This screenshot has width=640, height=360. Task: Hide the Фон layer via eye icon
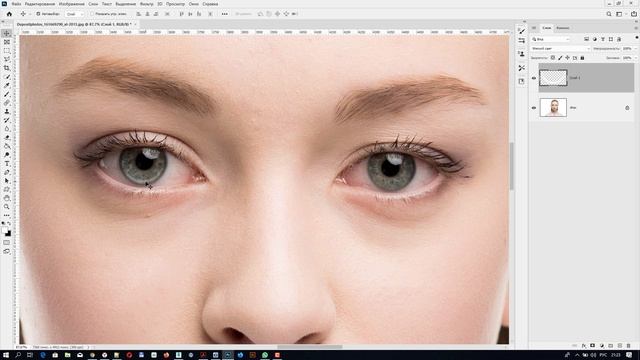tap(534, 108)
